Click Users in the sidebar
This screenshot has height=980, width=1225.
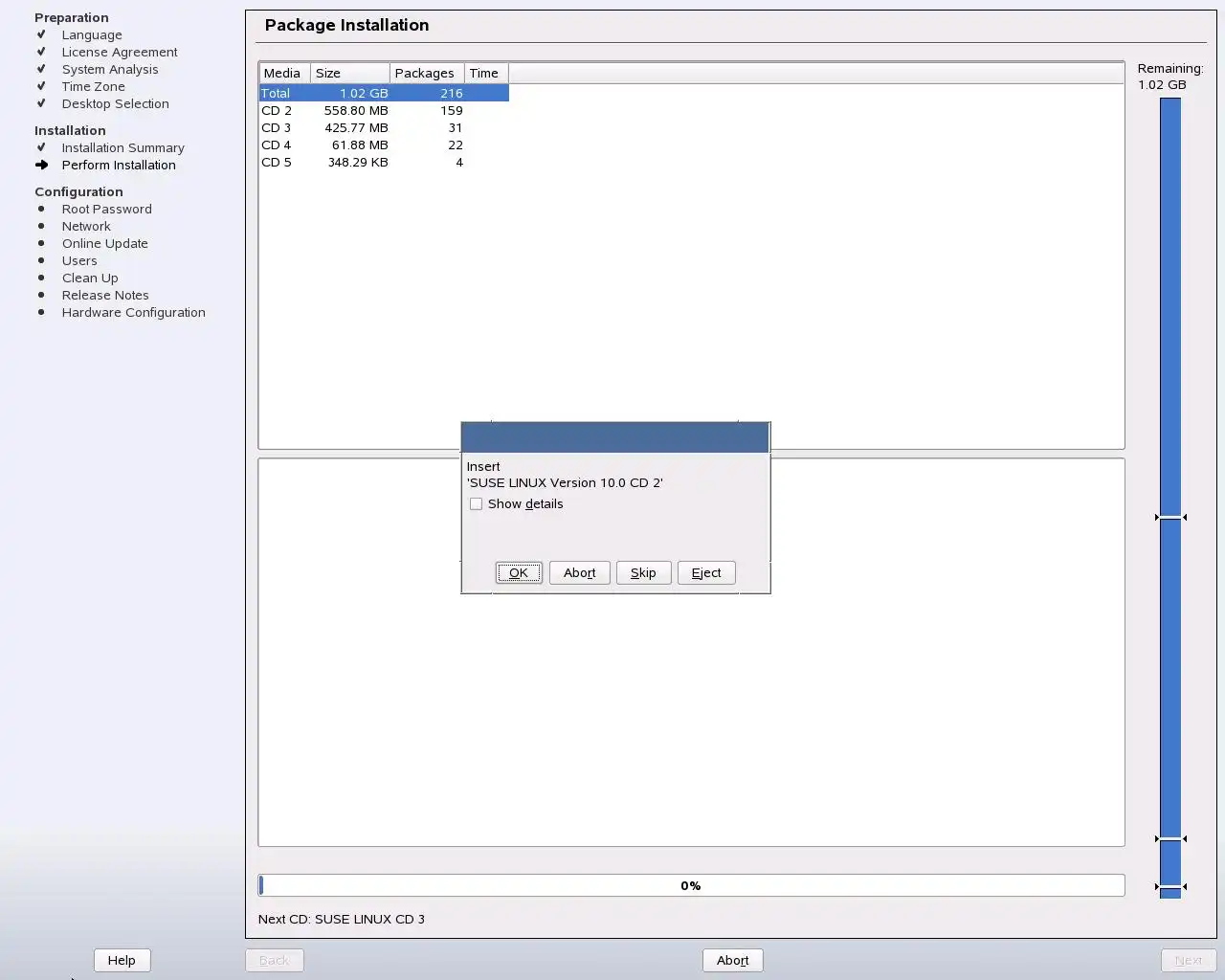[x=79, y=260]
